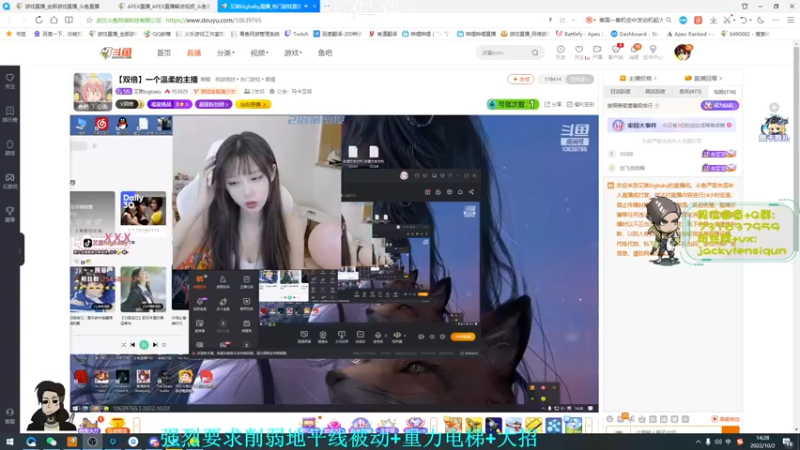
Task: Open the super fan group pill
Action: click(x=213, y=104)
